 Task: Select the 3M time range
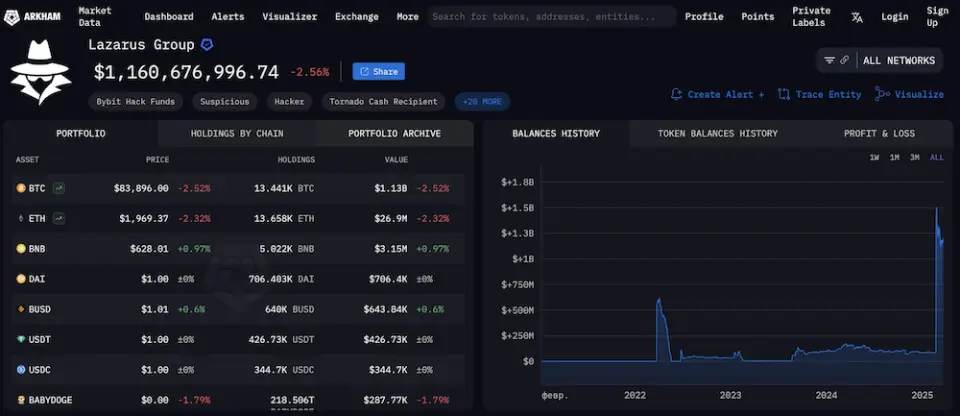pyautogui.click(x=914, y=157)
